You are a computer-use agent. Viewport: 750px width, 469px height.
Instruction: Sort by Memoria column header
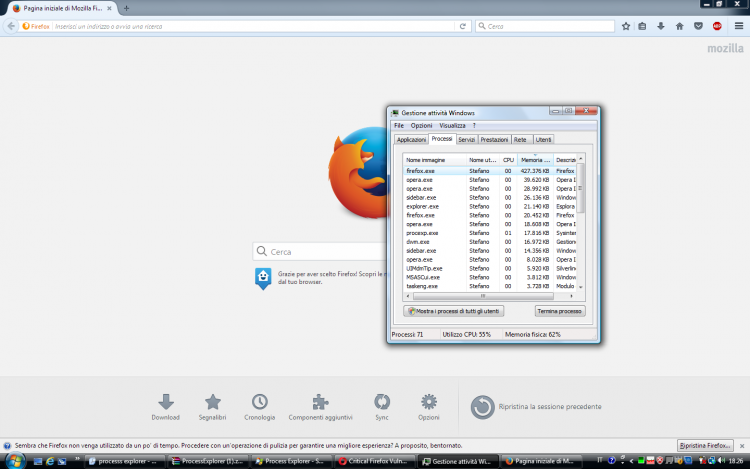pos(535,160)
